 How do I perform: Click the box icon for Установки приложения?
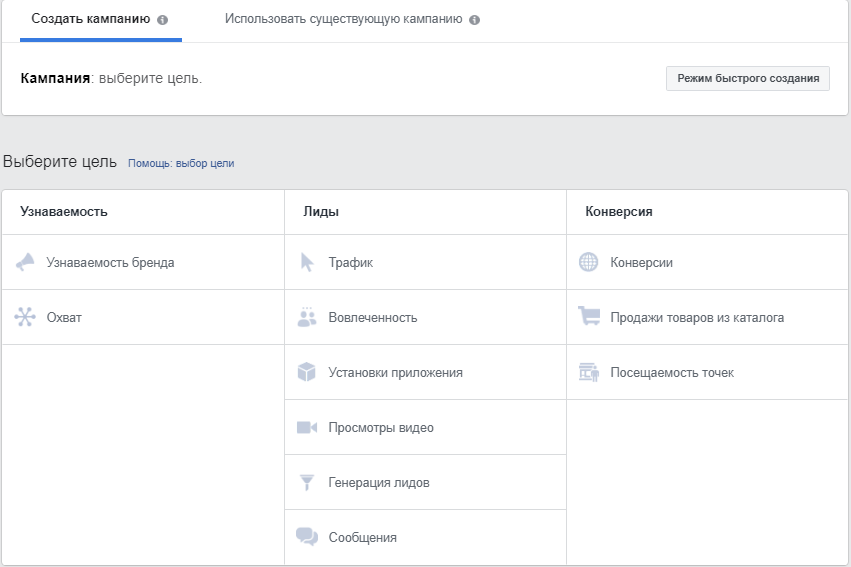click(307, 372)
